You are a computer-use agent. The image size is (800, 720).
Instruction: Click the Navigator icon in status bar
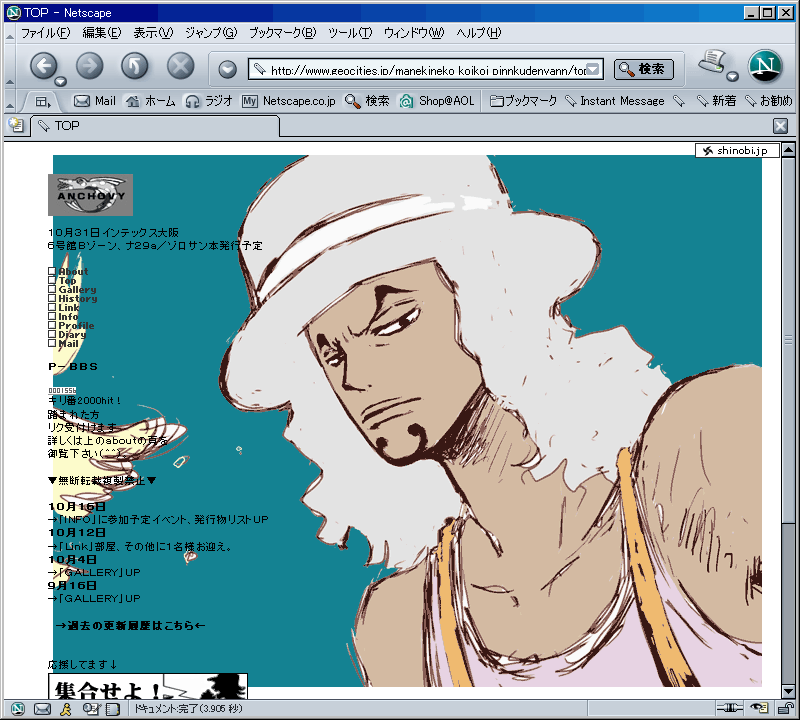(x=18, y=709)
